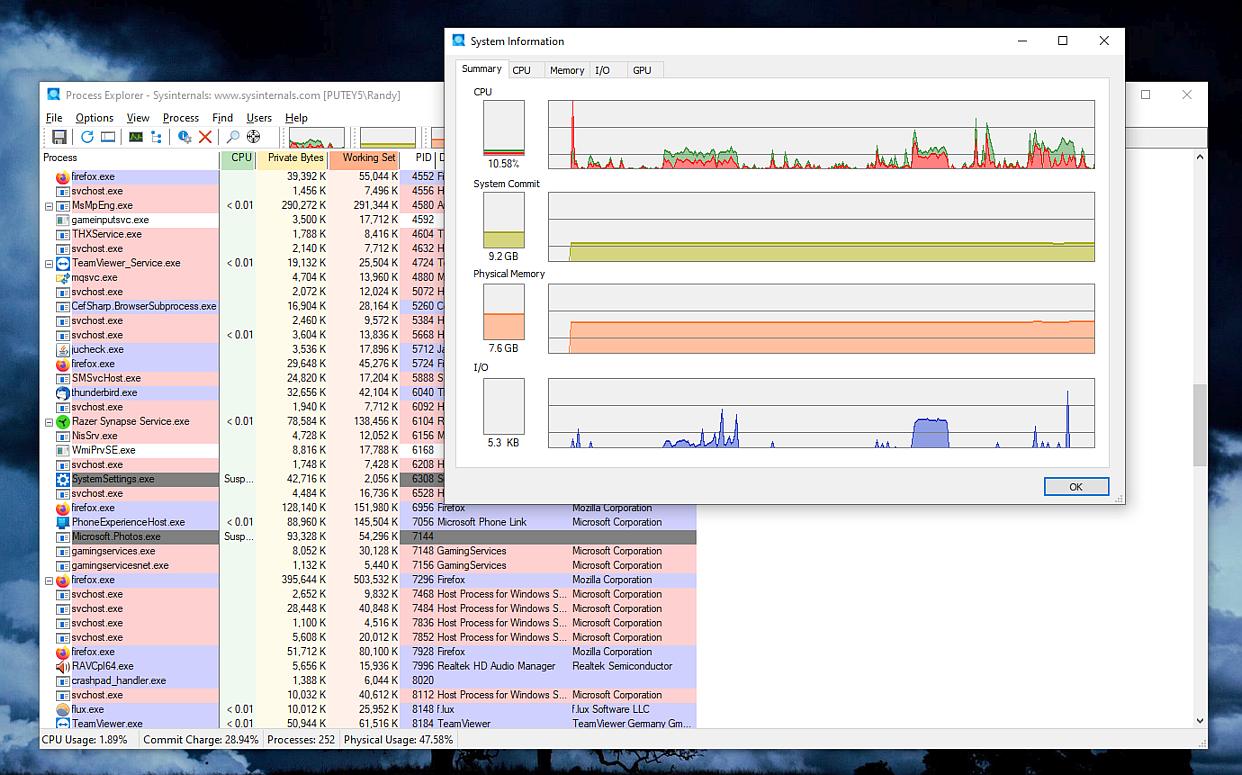Screen dimensions: 1242x775
Task: Select the Summary tab
Action: [481, 69]
